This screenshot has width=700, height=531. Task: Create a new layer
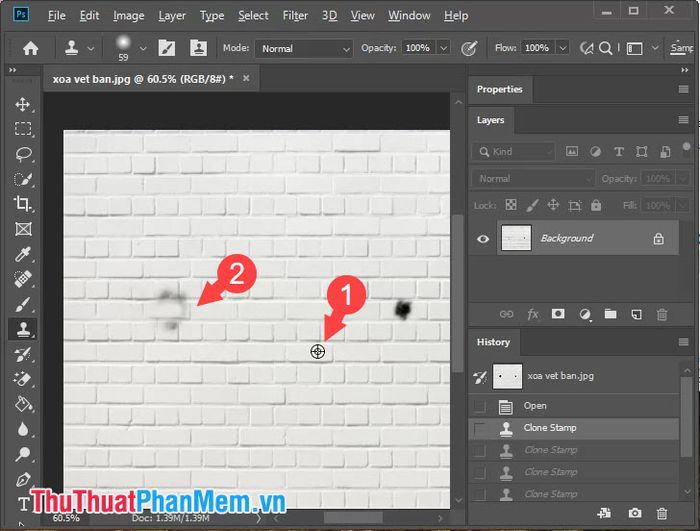[637, 314]
